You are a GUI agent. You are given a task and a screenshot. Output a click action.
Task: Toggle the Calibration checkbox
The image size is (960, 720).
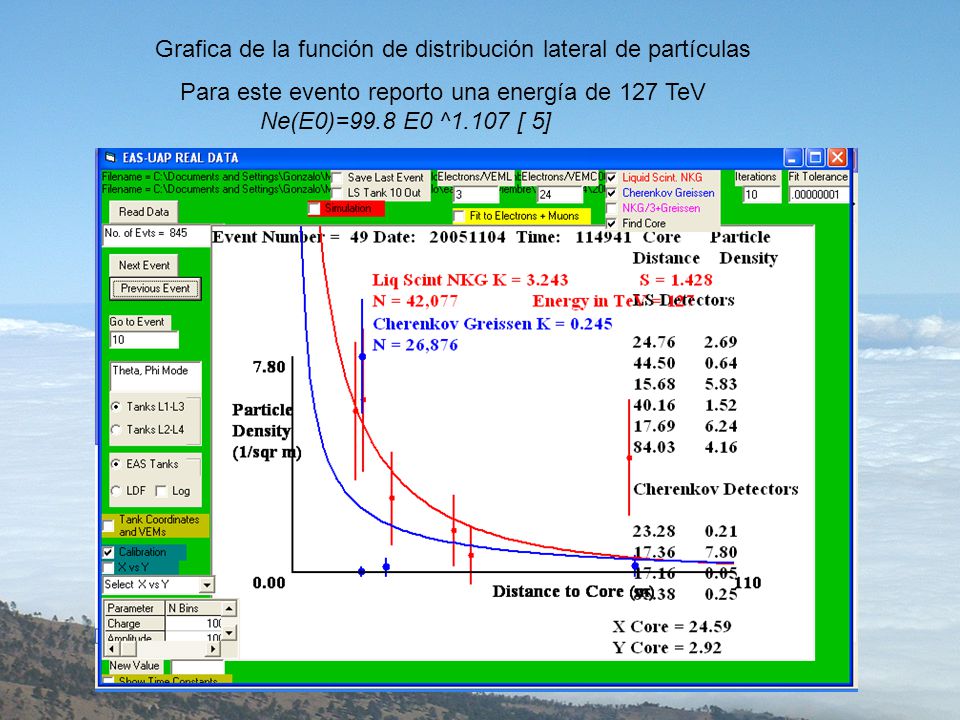tap(108, 552)
